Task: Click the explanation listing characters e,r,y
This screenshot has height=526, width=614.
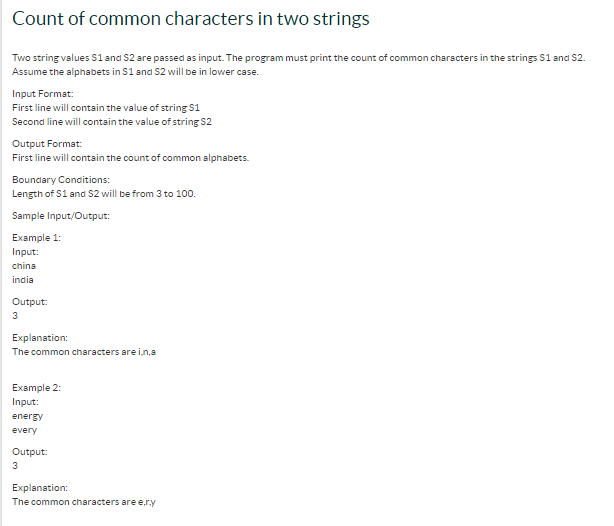Action: coord(85,501)
